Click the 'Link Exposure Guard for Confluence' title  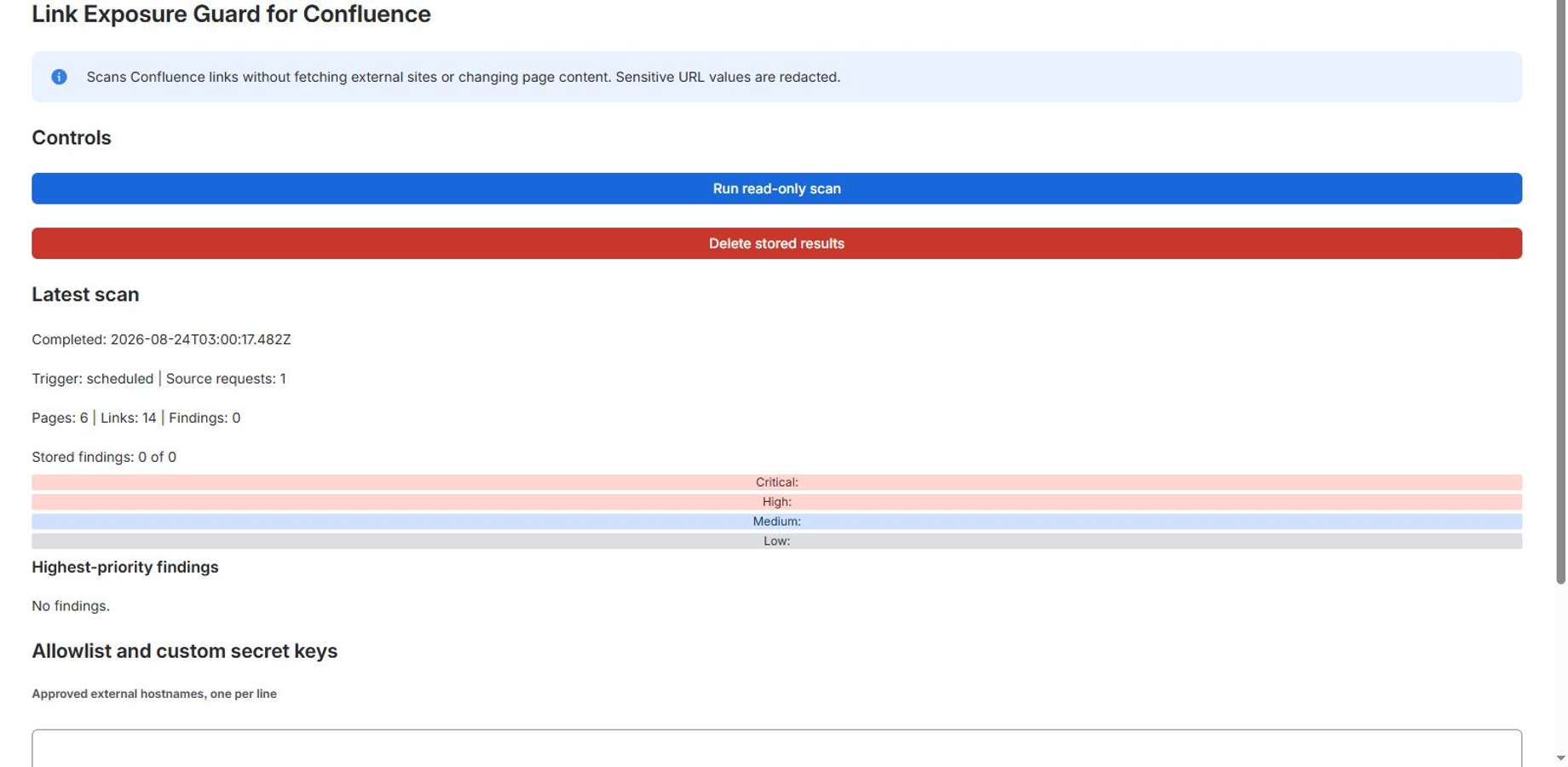point(231,14)
